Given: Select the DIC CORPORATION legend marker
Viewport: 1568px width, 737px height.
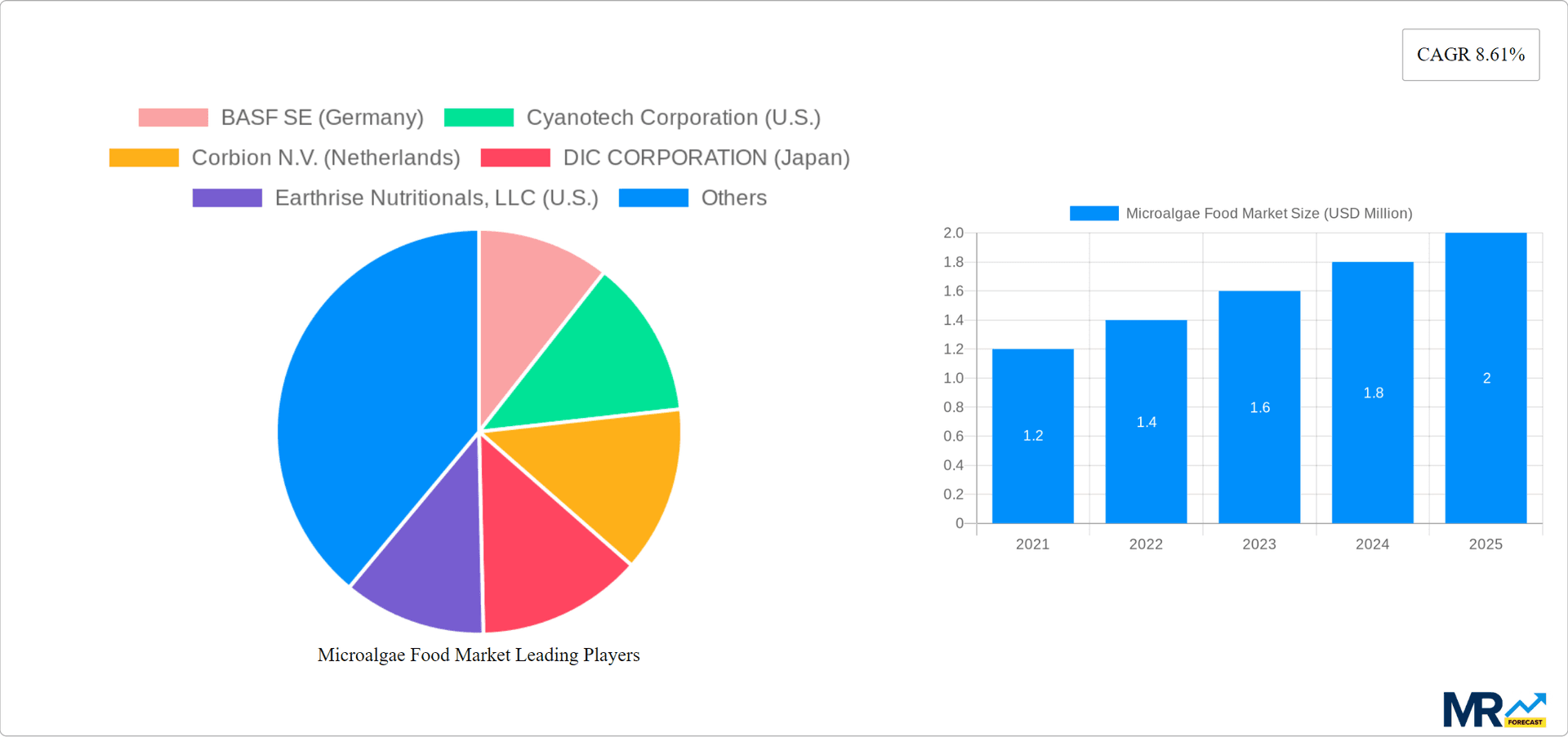Looking at the screenshot, I should coord(515,157).
